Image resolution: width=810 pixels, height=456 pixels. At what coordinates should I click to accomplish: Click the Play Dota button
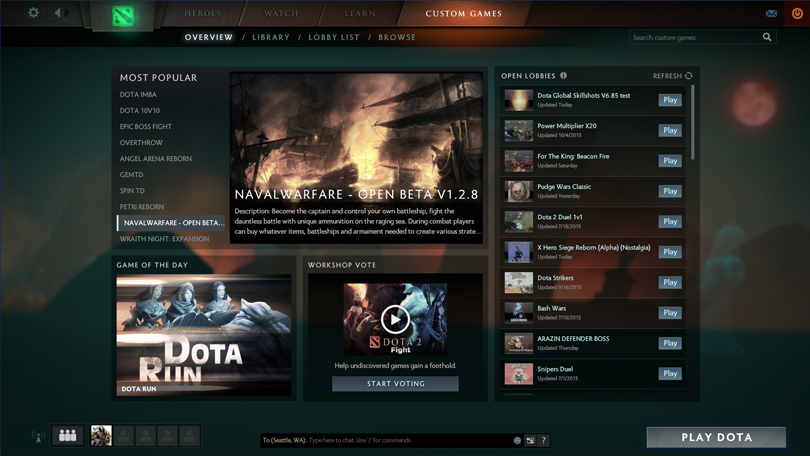coord(716,437)
